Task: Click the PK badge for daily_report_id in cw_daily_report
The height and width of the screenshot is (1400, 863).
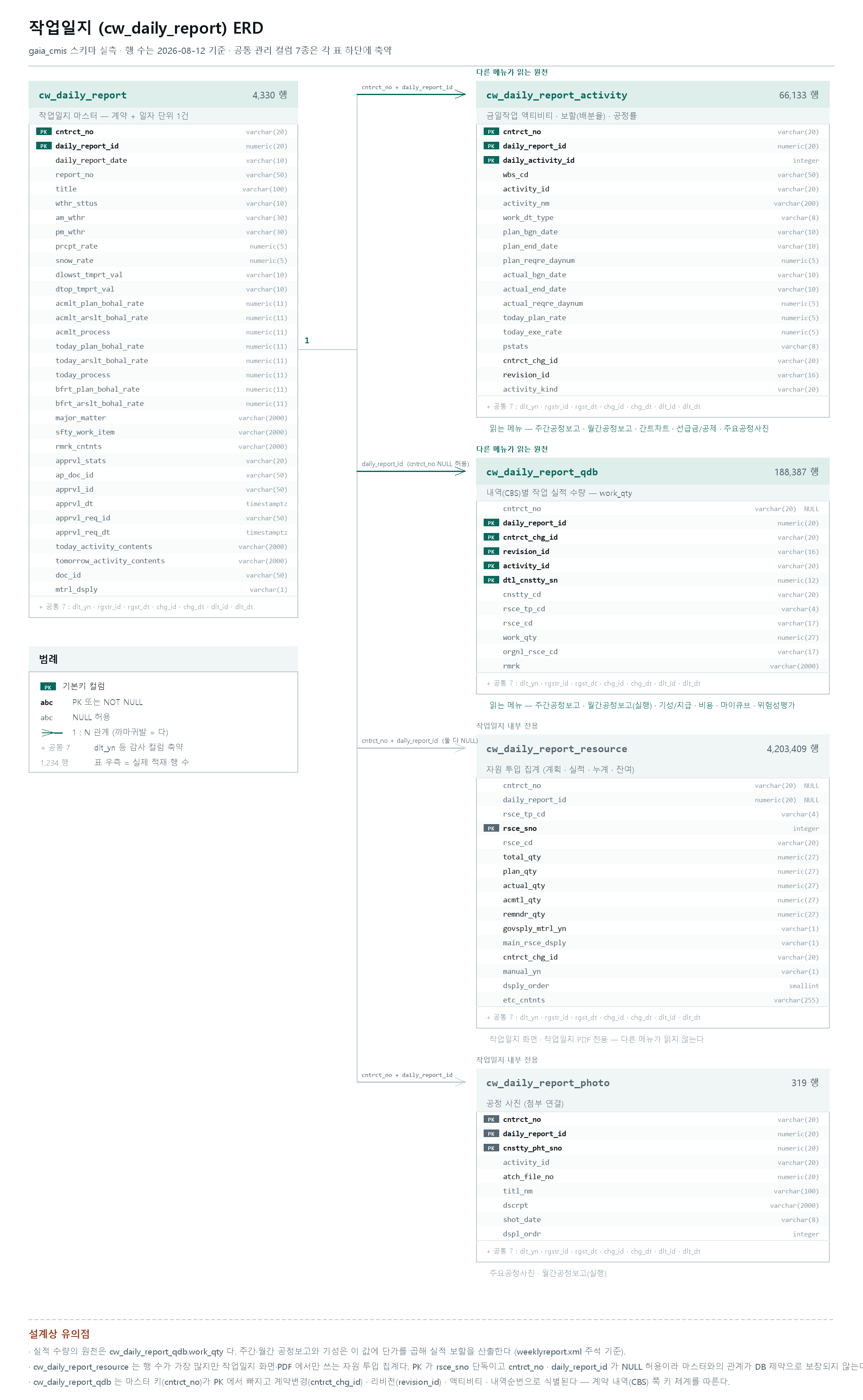Action: coord(43,146)
